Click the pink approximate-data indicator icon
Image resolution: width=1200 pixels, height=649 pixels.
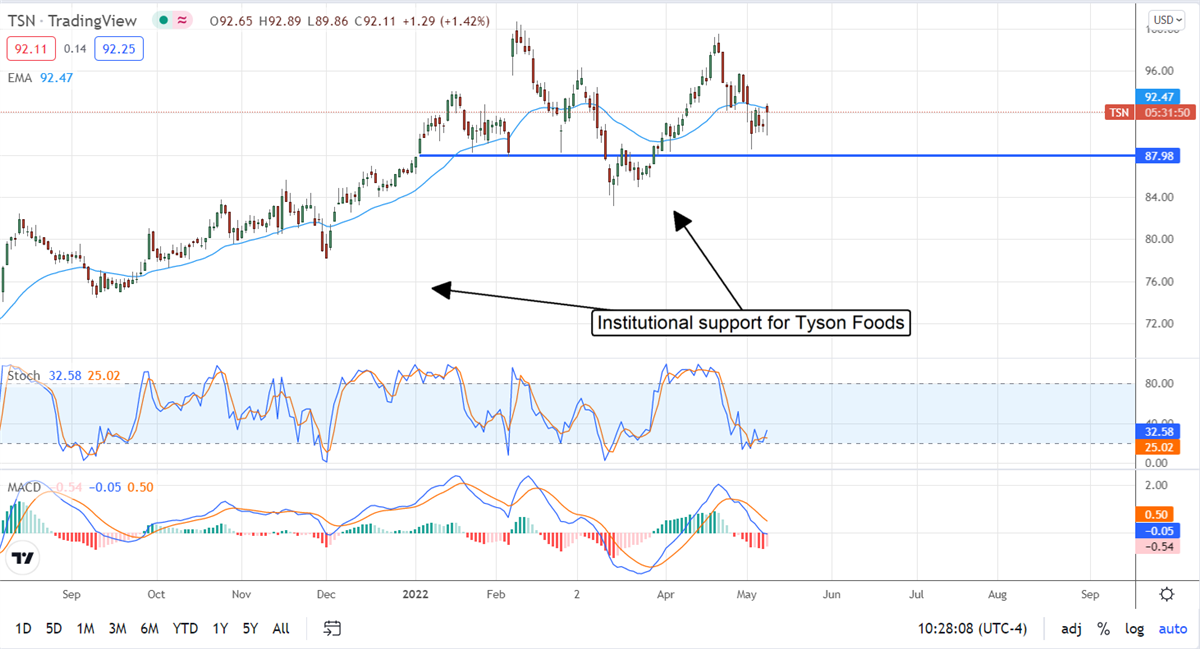tap(182, 20)
